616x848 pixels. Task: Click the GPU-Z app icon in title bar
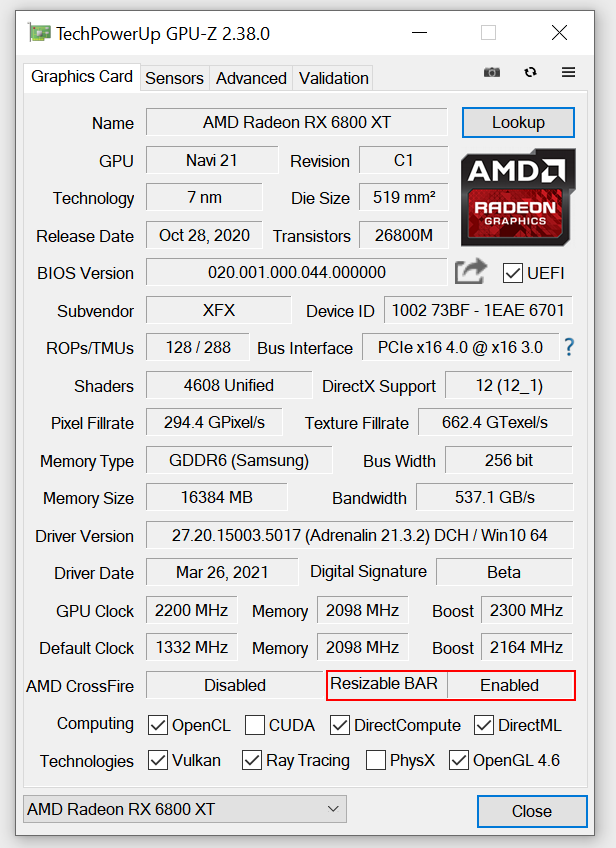[39, 34]
